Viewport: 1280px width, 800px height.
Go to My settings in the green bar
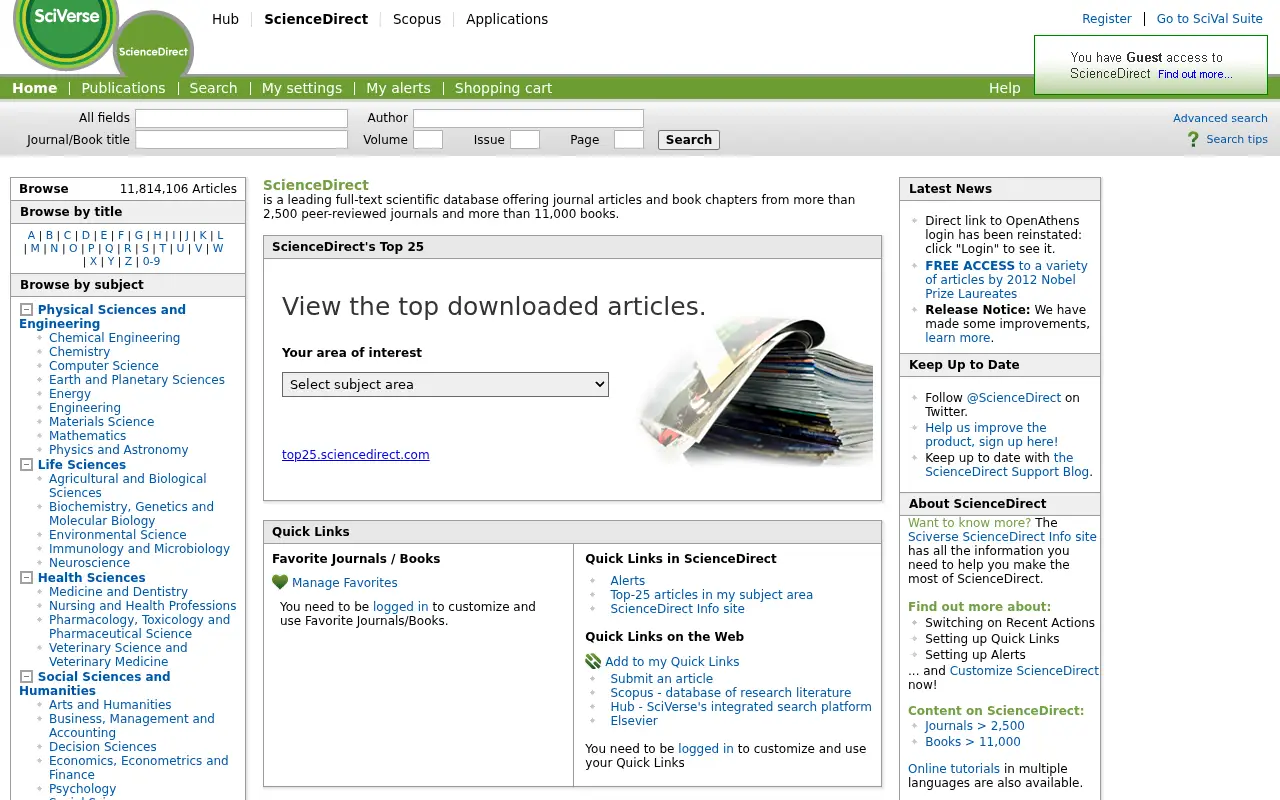coord(302,88)
